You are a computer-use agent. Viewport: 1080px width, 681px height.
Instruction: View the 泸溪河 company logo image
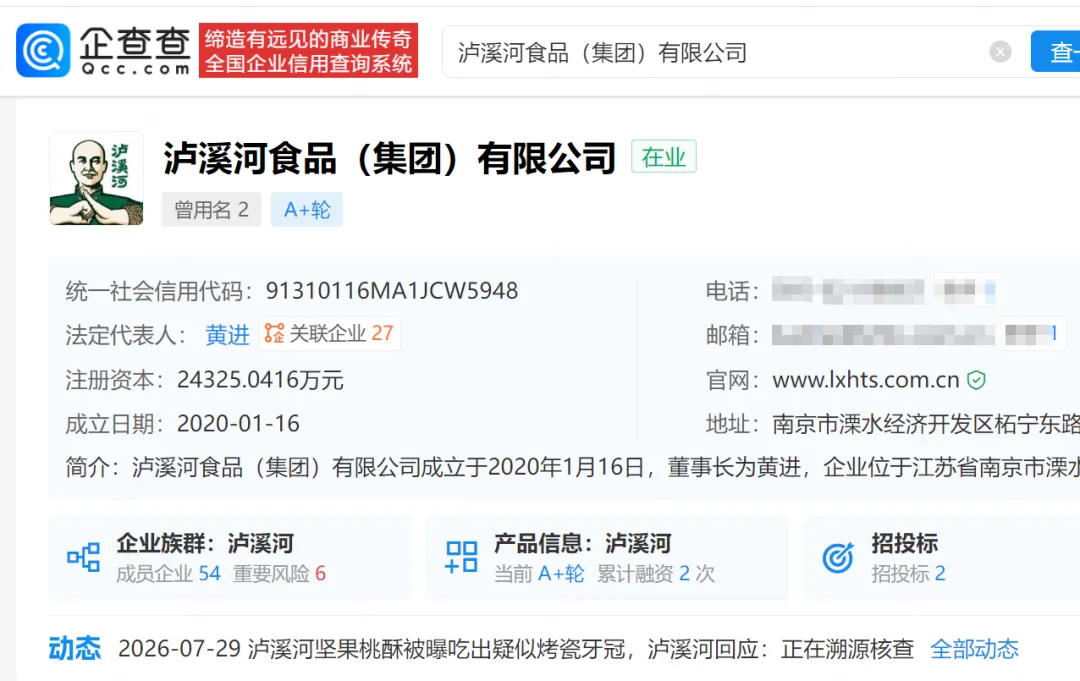(96, 178)
